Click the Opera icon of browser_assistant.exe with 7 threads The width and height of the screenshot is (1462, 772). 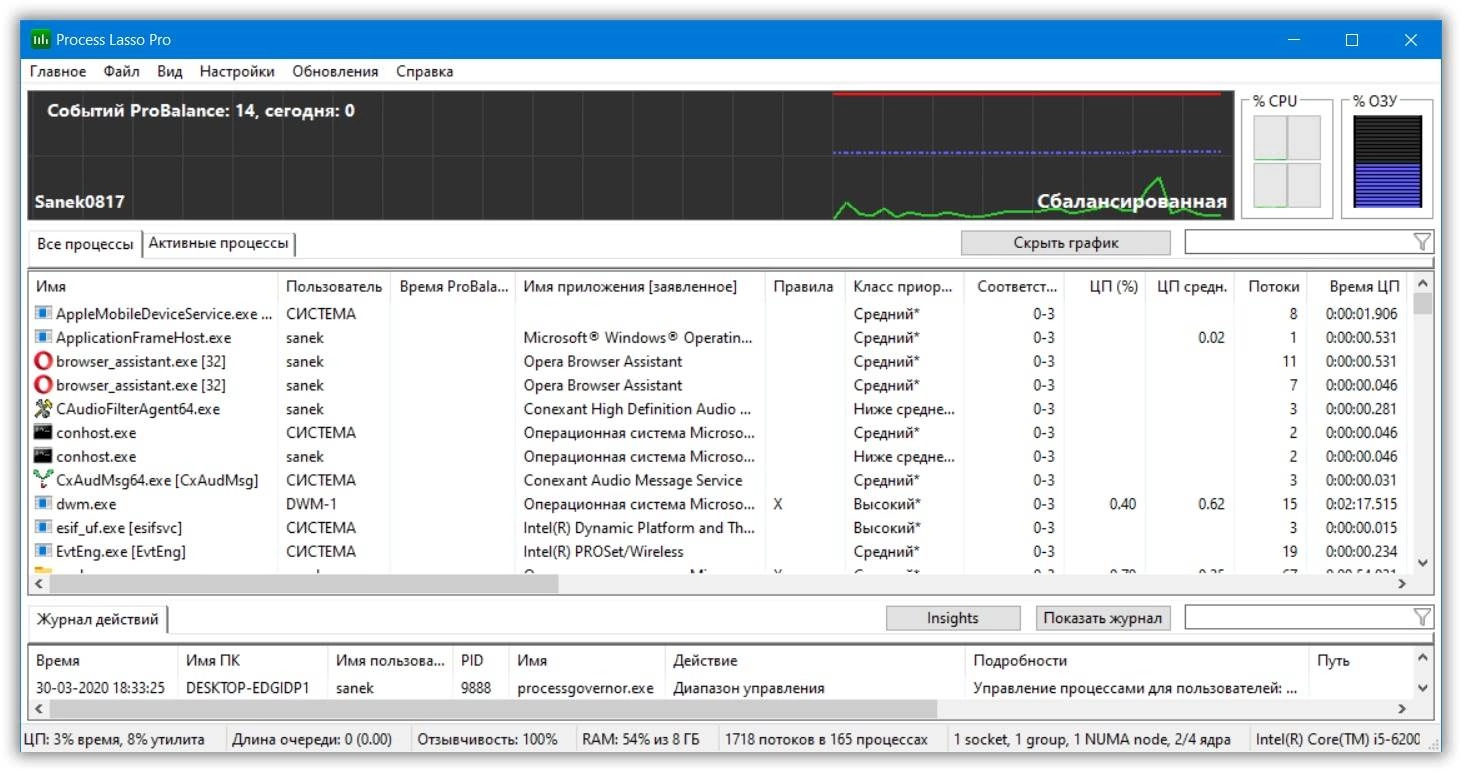(43, 385)
